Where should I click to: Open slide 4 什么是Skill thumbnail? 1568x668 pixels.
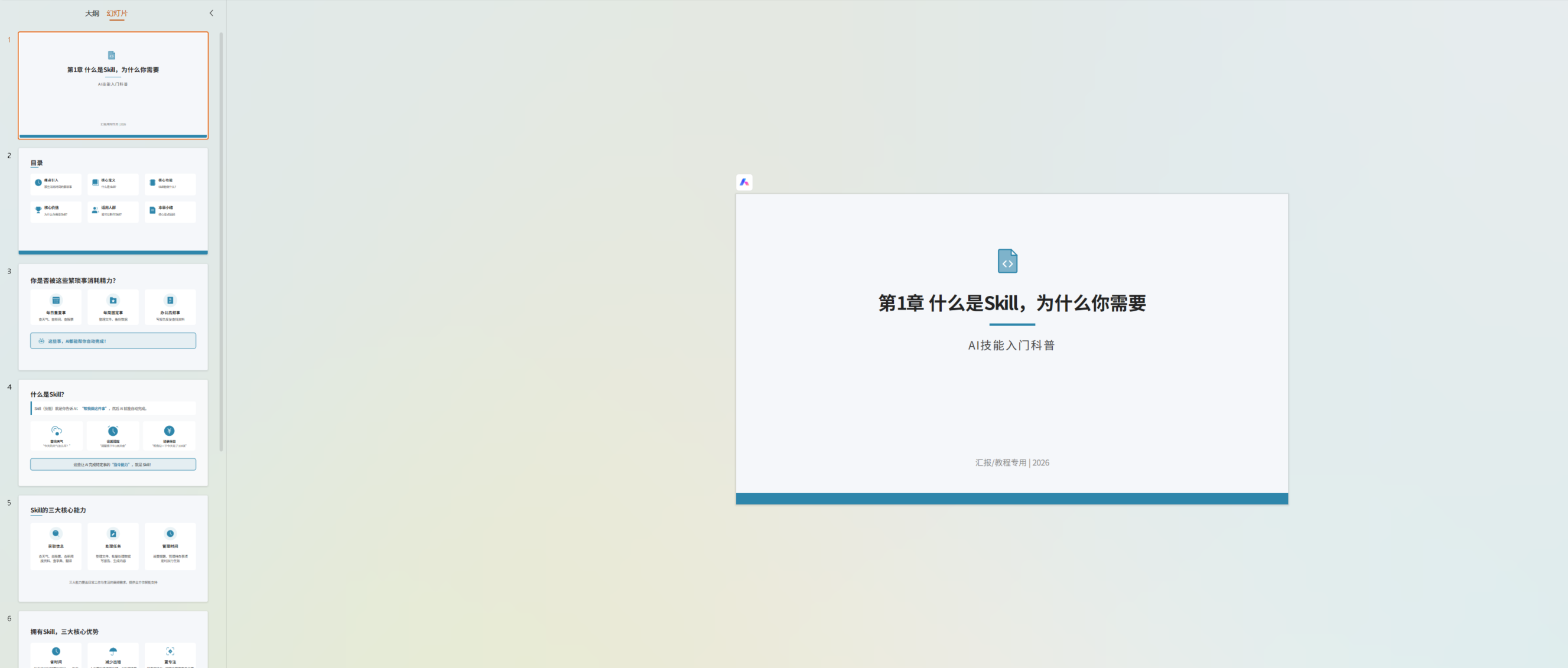click(113, 432)
